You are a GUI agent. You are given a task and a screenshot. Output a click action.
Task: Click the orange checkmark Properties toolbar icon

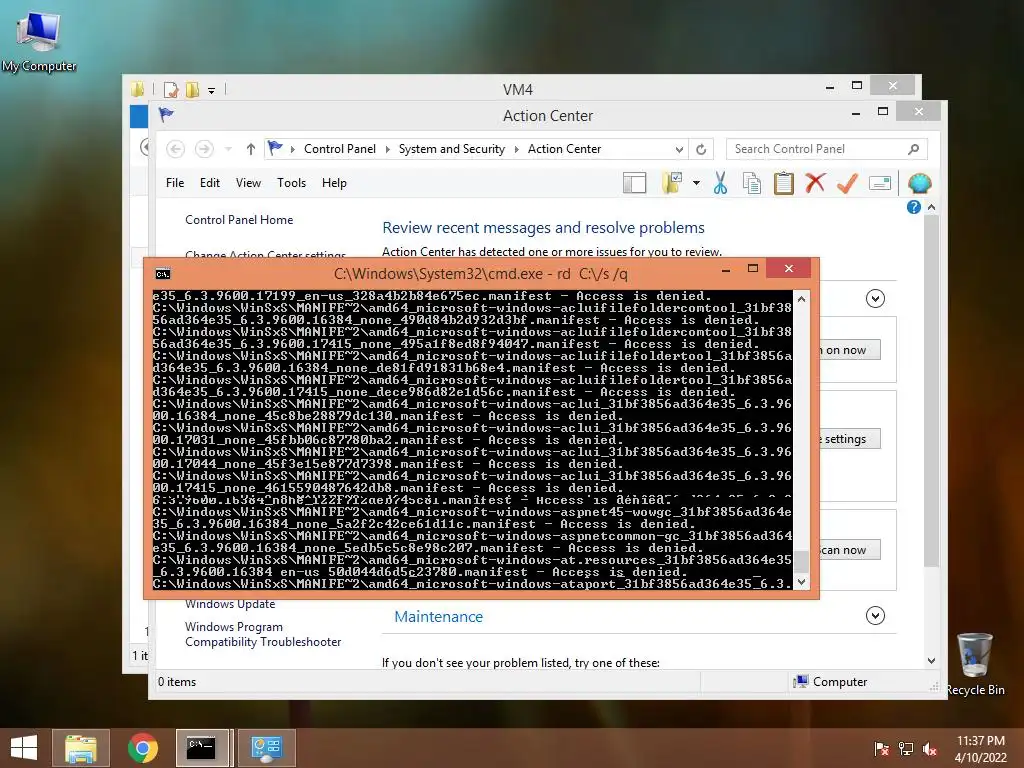(847, 183)
